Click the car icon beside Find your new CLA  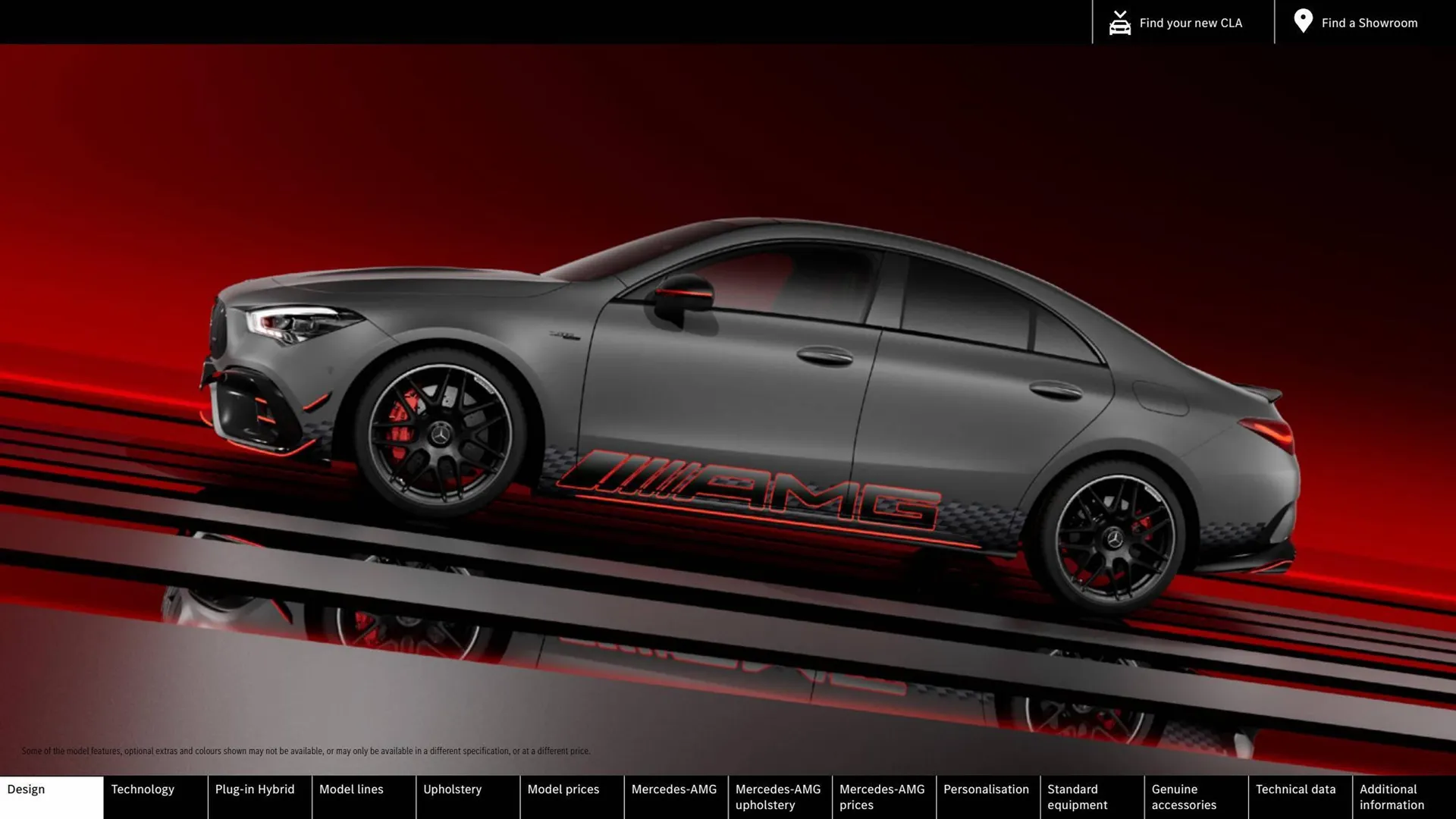[1119, 21]
